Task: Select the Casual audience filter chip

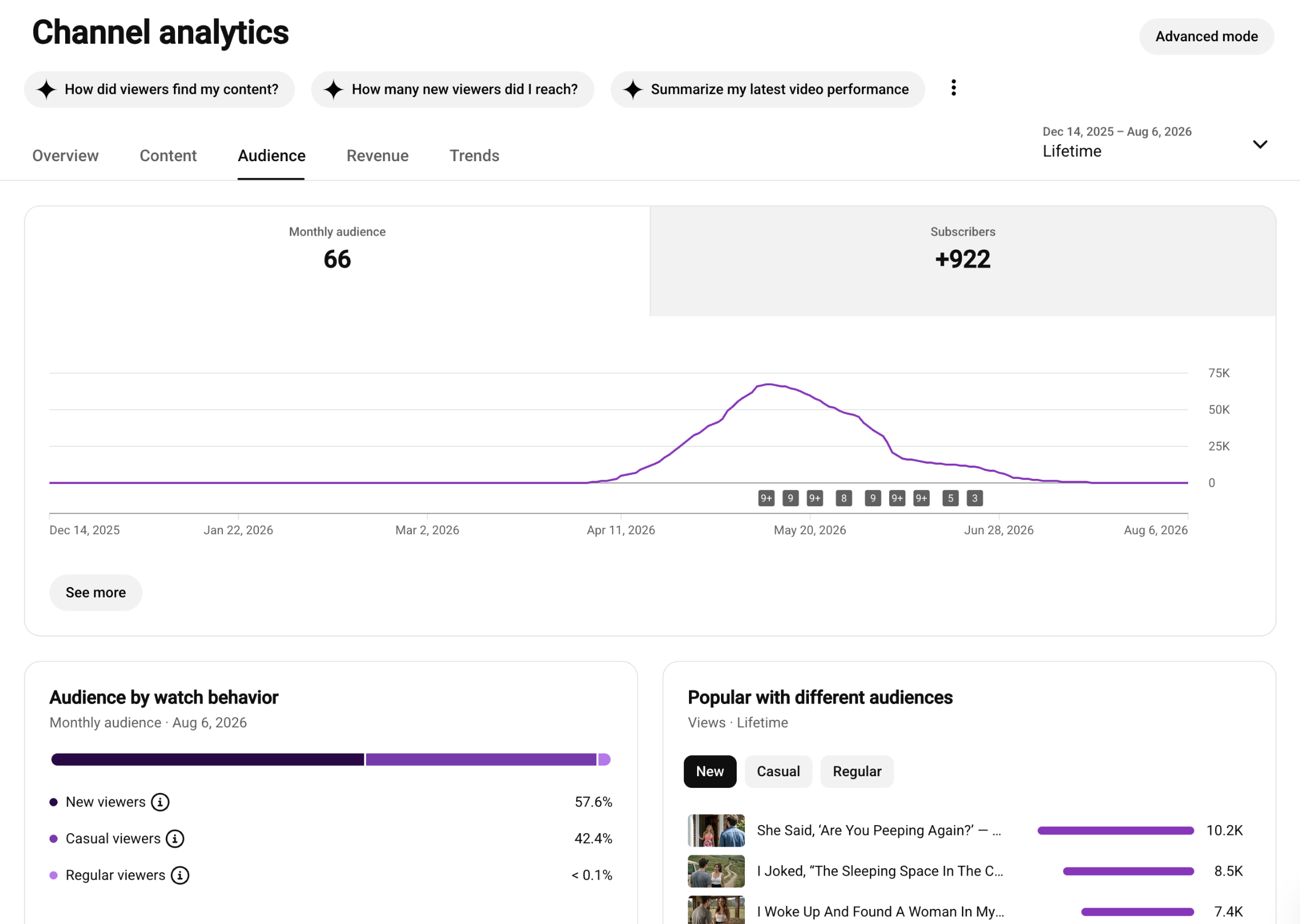Action: [x=778, y=772]
